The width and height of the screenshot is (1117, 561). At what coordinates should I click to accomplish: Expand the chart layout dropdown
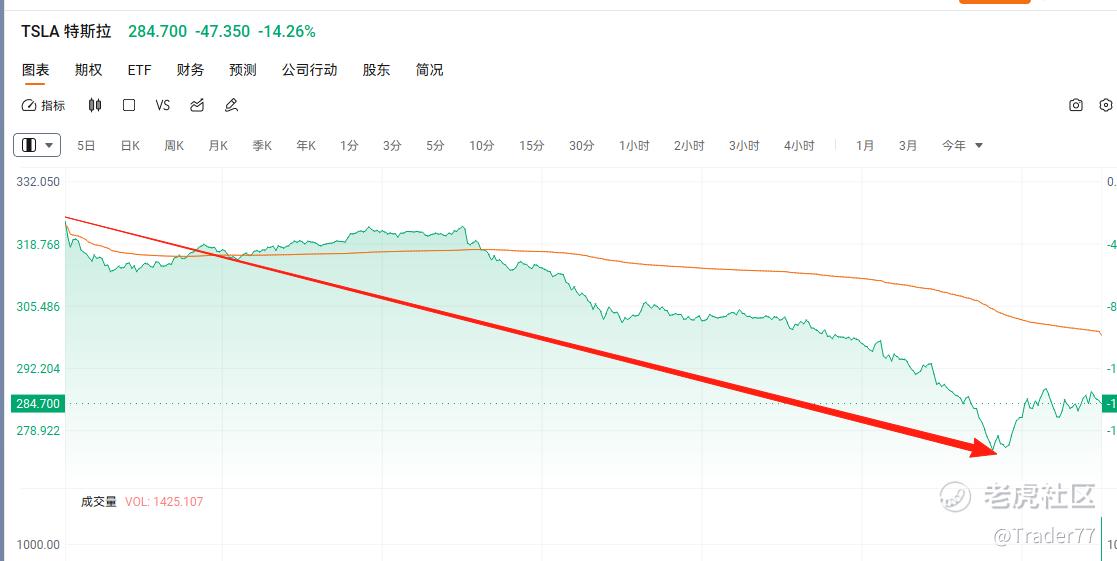[37, 145]
